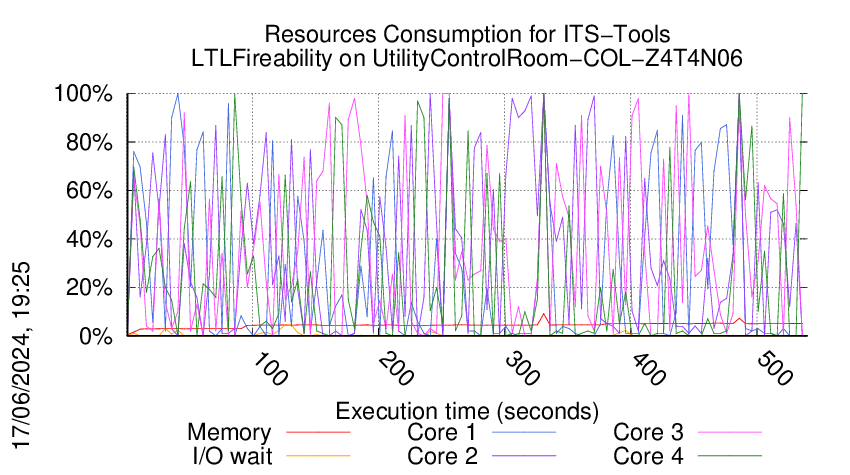Click the 100 x-axis tick label
Screen dimensions: 850x475
coord(270,369)
